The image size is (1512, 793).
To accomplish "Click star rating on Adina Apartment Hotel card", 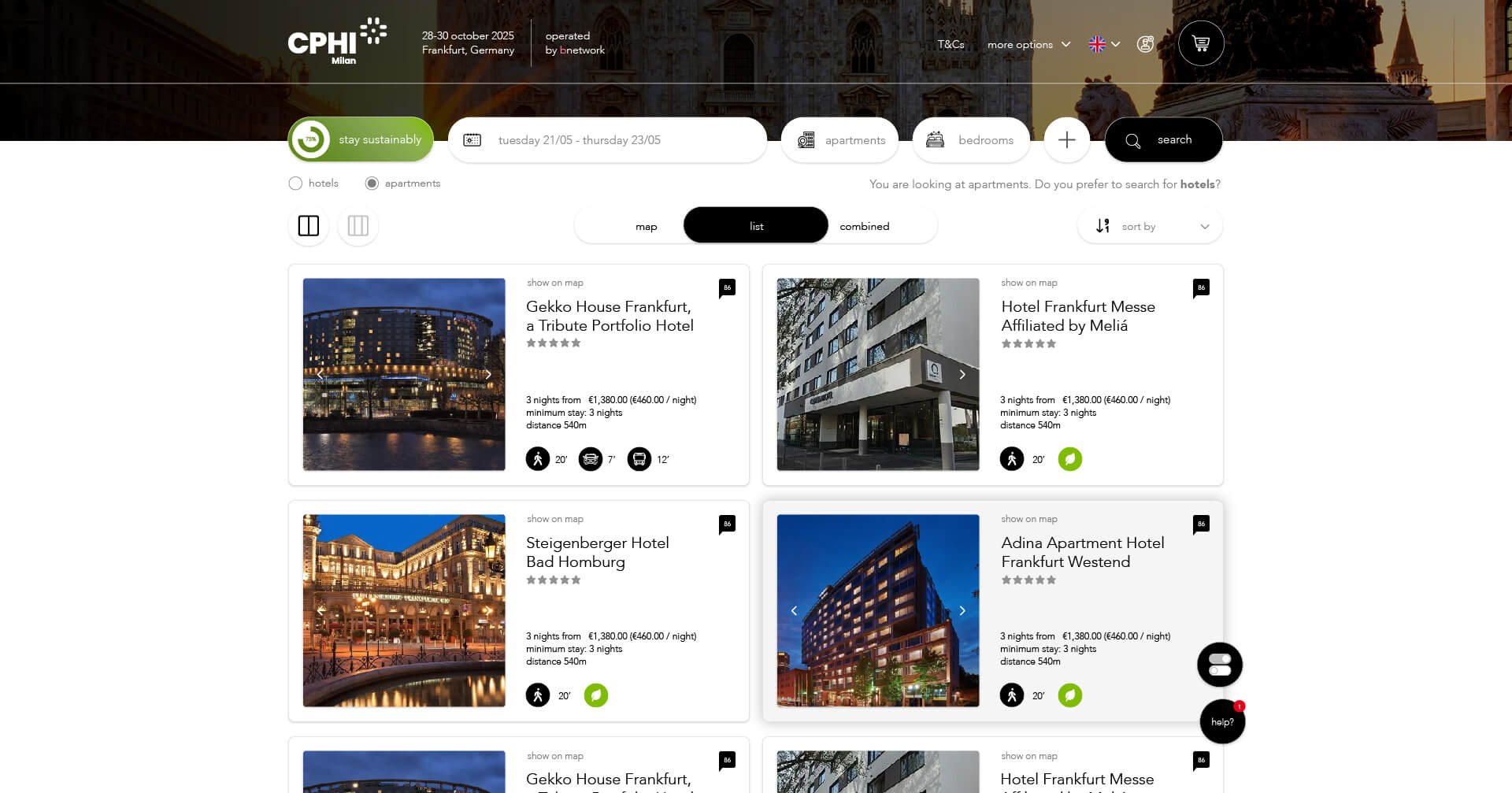I will click(1028, 580).
